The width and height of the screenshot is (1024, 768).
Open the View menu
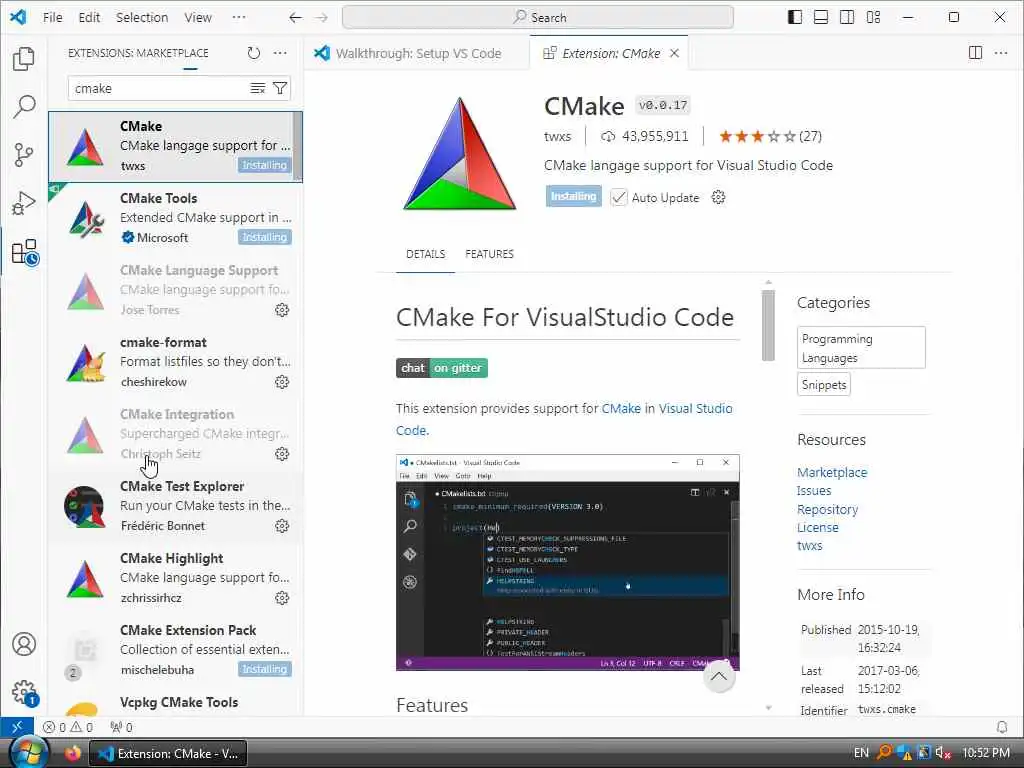[x=198, y=18]
